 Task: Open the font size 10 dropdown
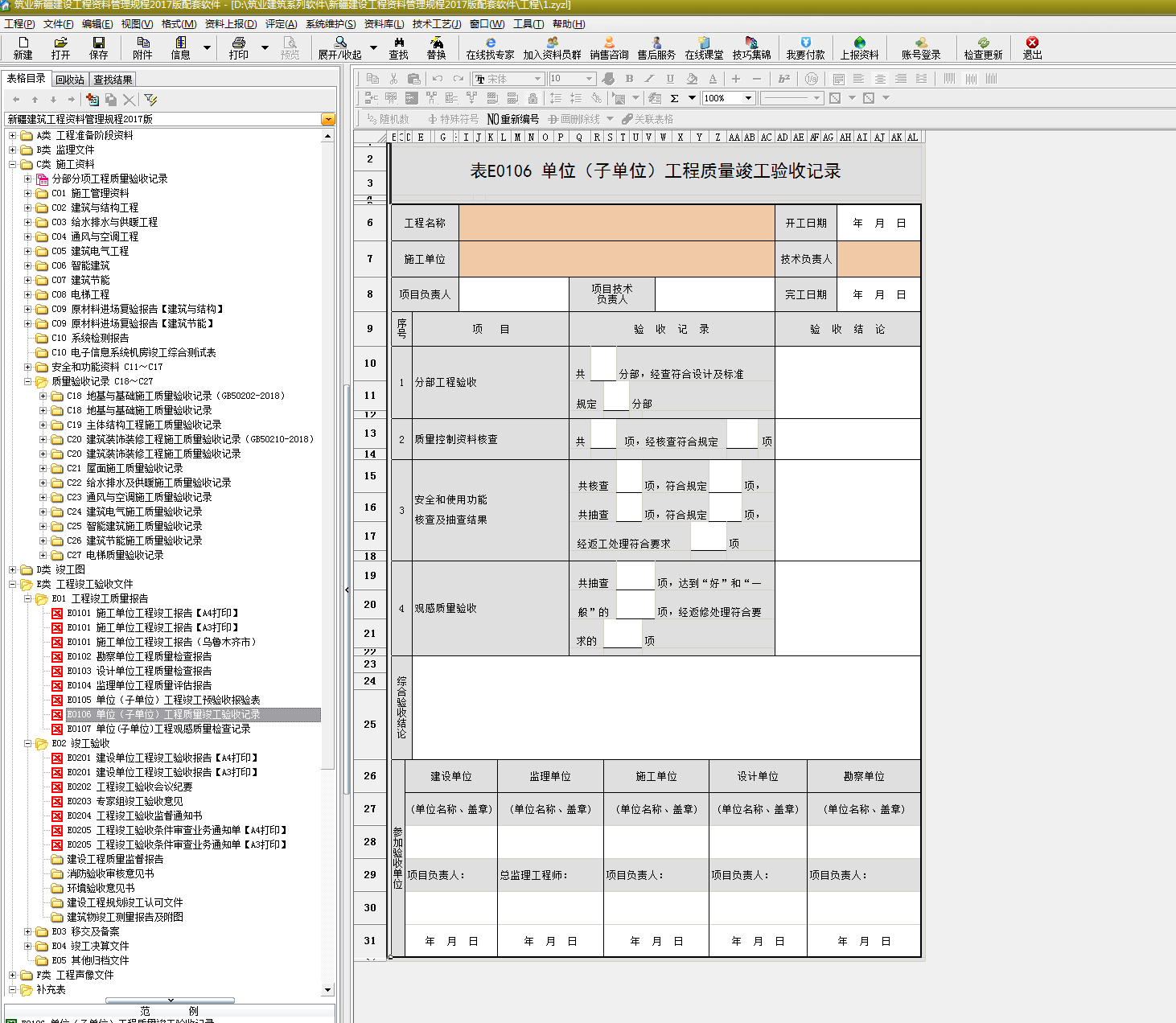[x=589, y=79]
